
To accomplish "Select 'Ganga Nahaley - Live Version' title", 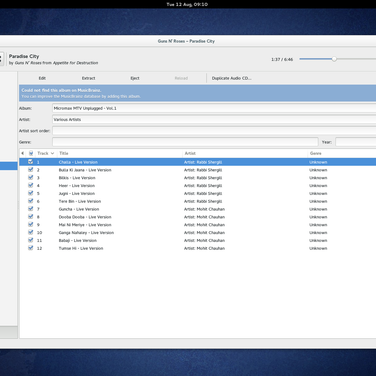I will pyautogui.click(x=86, y=233).
